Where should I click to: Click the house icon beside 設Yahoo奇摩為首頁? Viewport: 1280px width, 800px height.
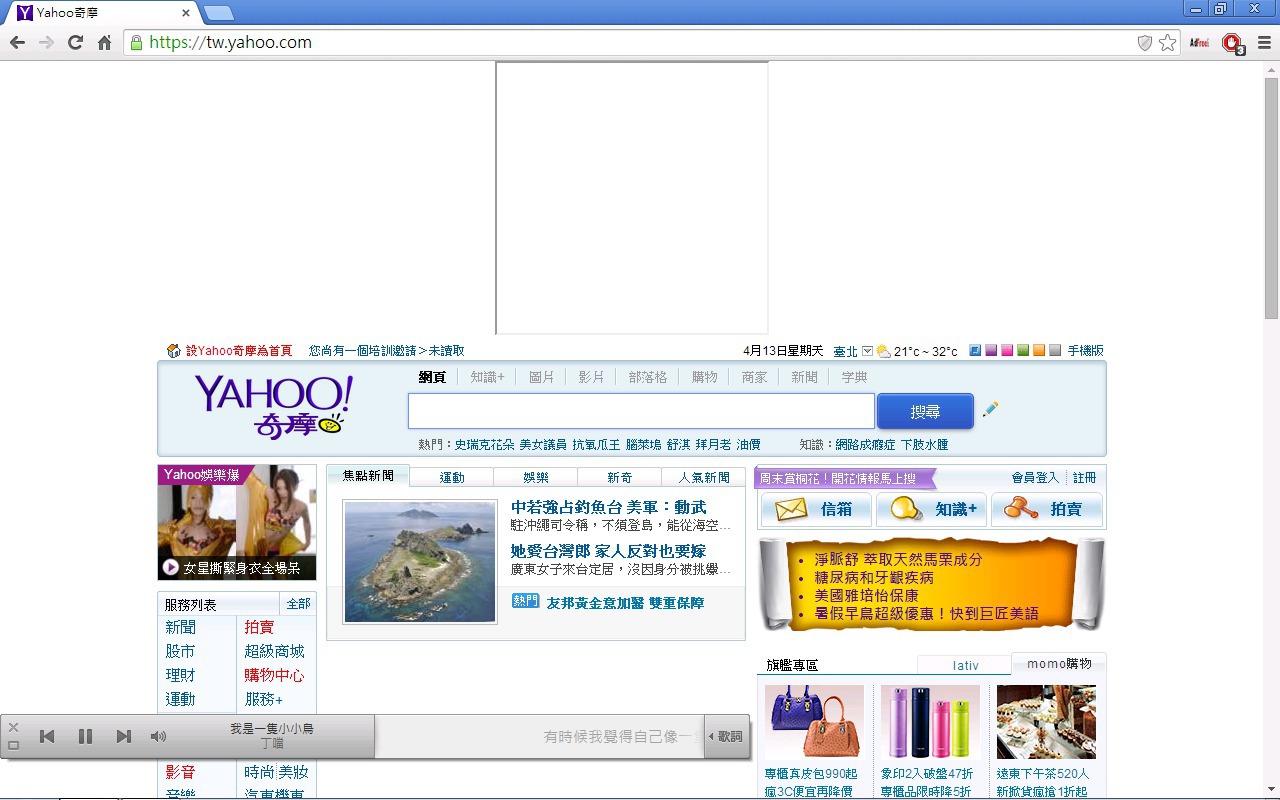click(174, 351)
